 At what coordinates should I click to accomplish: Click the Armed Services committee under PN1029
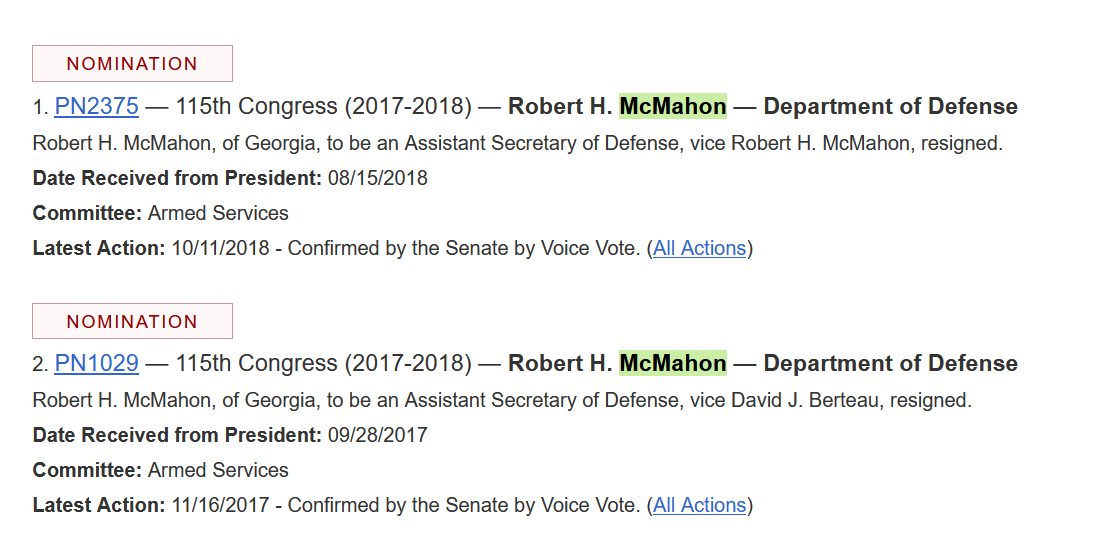(x=218, y=470)
